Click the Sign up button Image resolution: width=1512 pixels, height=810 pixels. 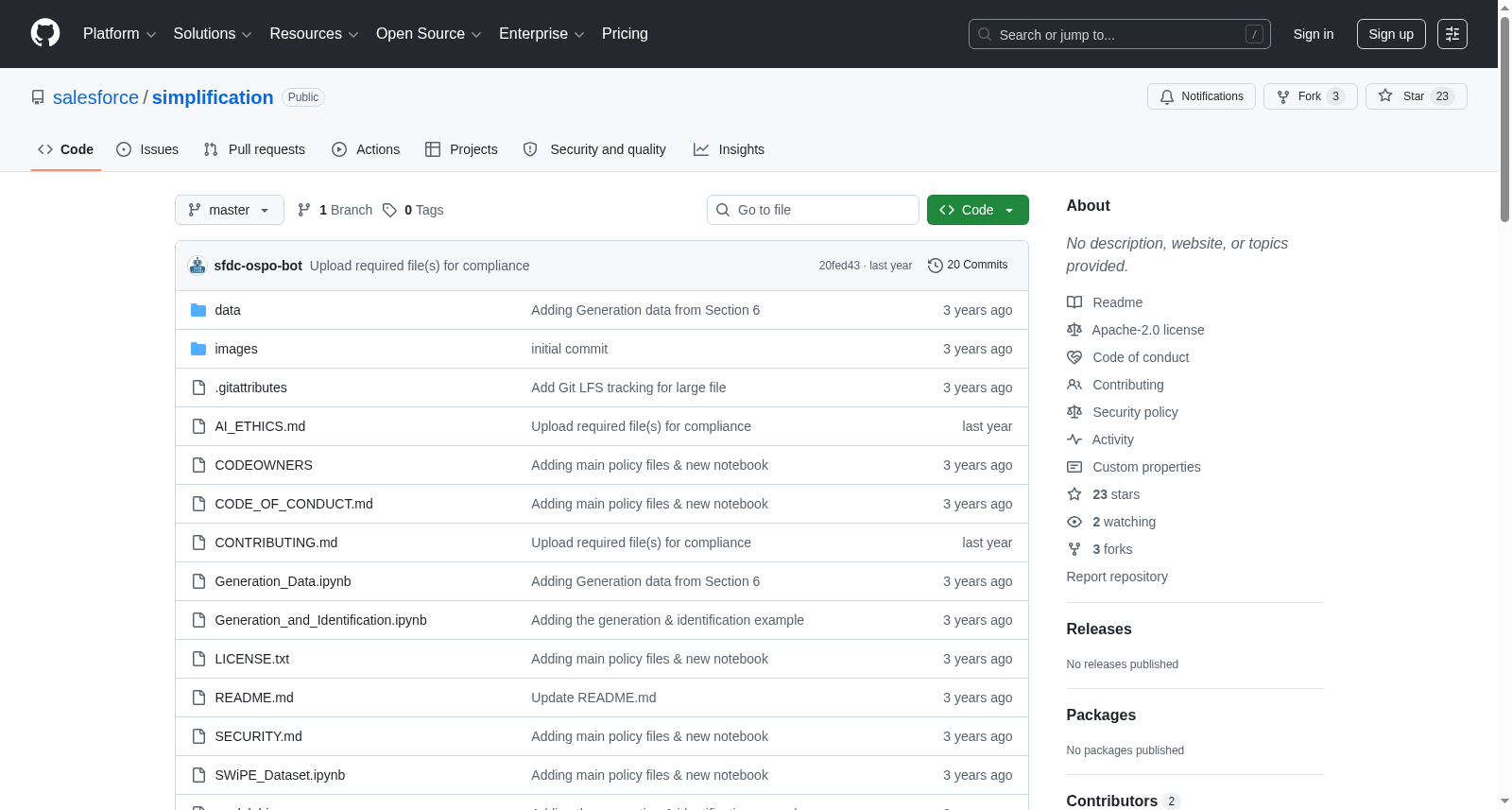[1391, 34]
